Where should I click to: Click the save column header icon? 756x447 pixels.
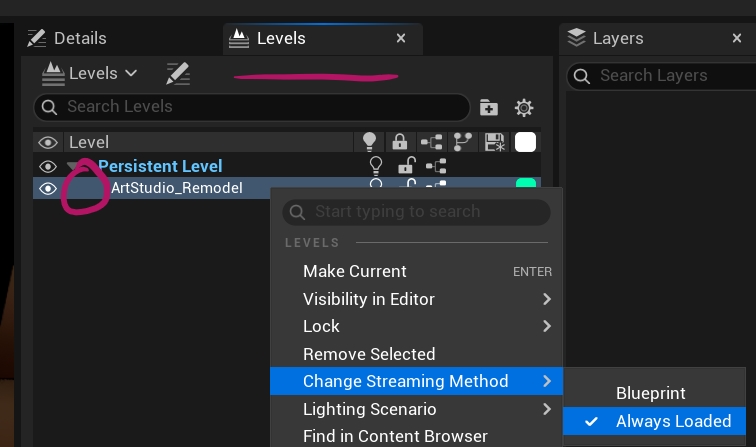click(493, 142)
